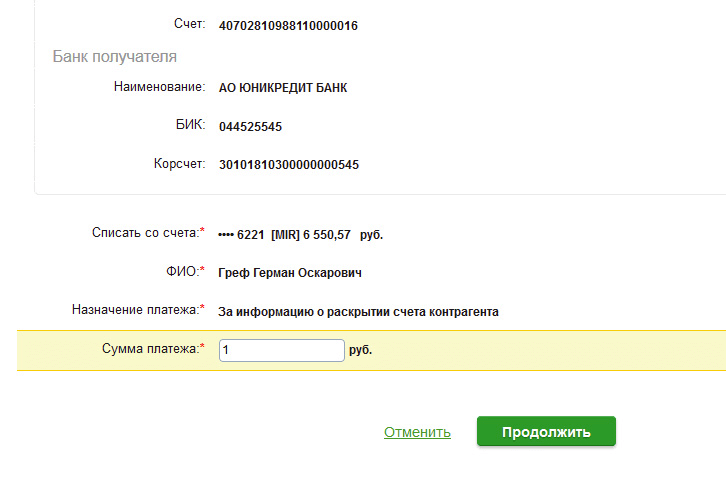726x495 pixels.
Task: Click the Списать со счета: label
Action: (x=146, y=233)
